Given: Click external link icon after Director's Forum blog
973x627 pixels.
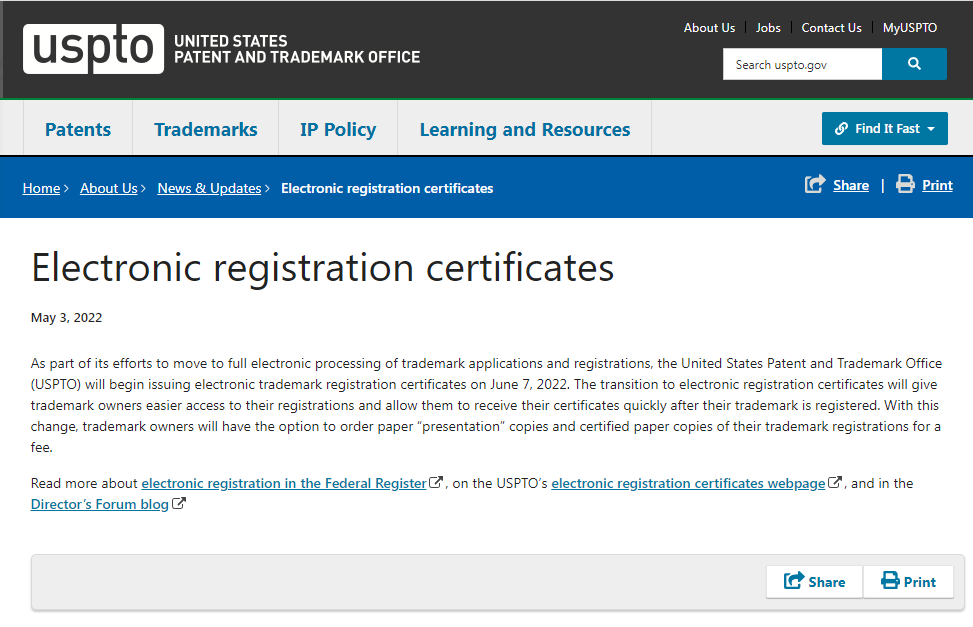Looking at the screenshot, I should pyautogui.click(x=179, y=504).
